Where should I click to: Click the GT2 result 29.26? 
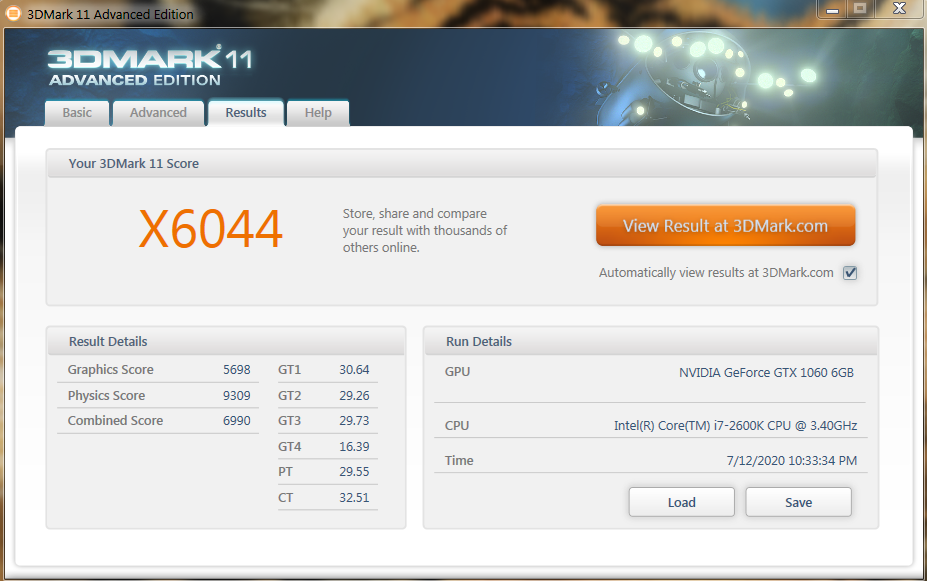click(x=354, y=396)
